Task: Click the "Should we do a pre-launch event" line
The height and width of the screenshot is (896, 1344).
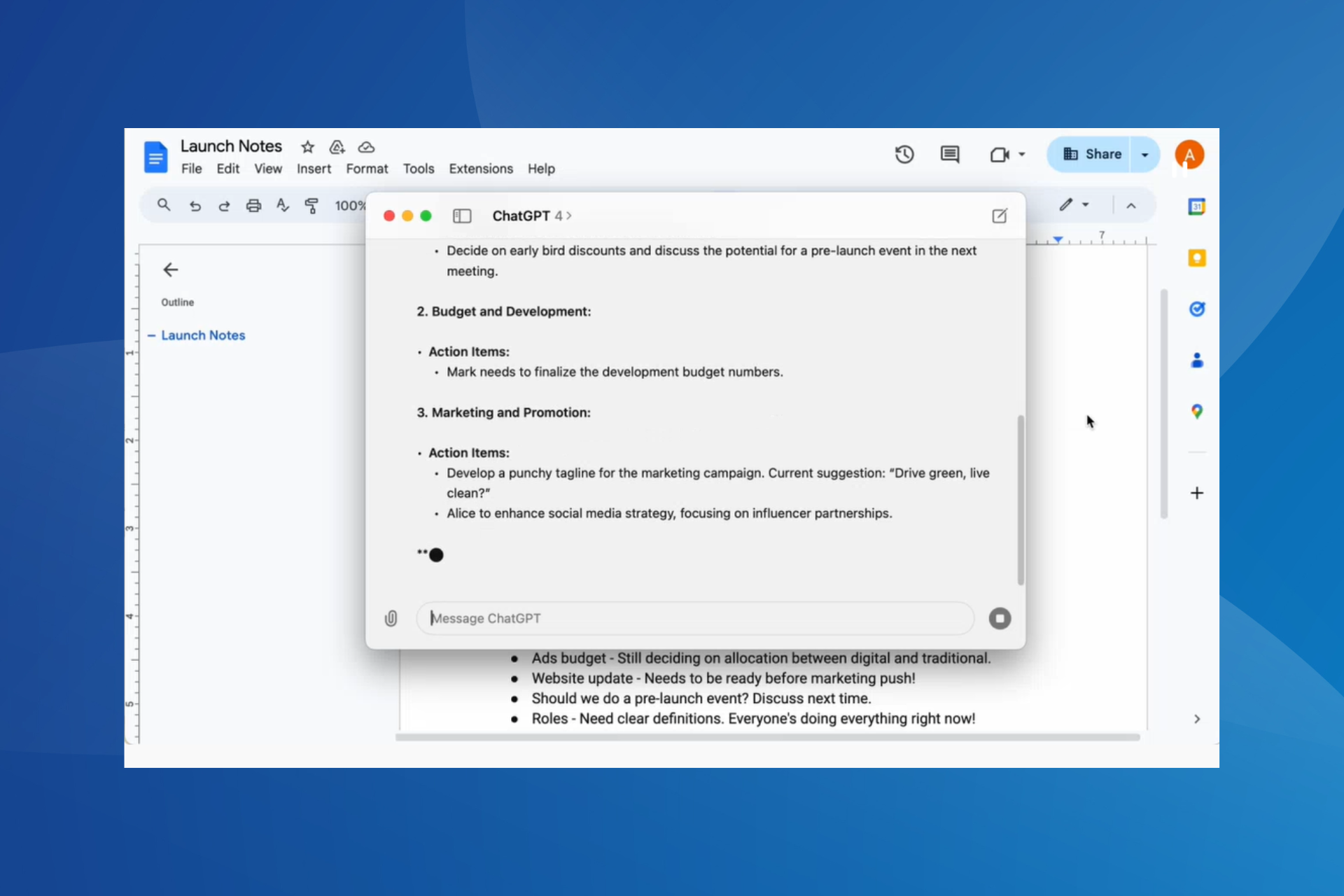Action: [x=701, y=699]
